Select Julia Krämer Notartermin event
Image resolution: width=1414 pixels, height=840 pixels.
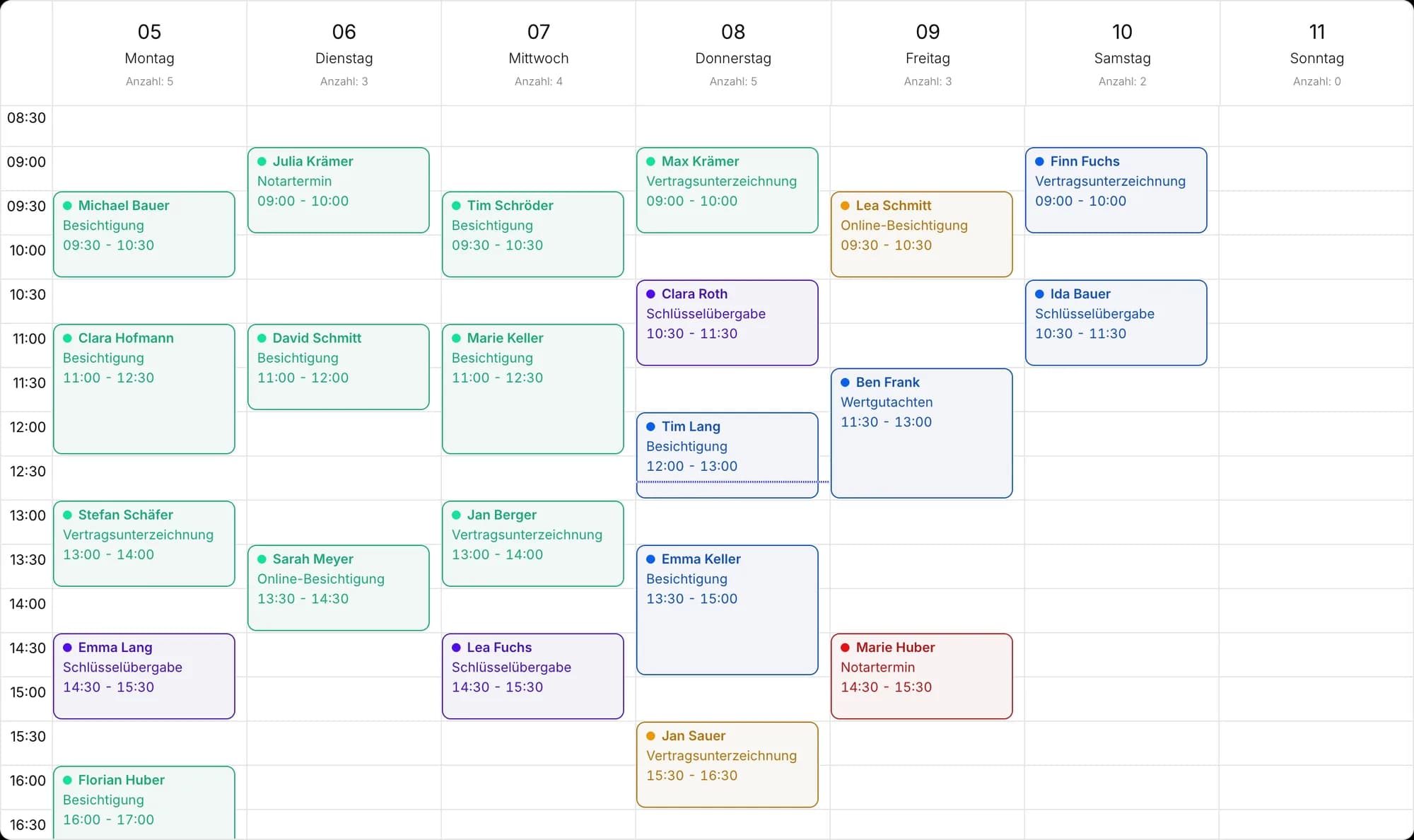pyautogui.click(x=339, y=190)
